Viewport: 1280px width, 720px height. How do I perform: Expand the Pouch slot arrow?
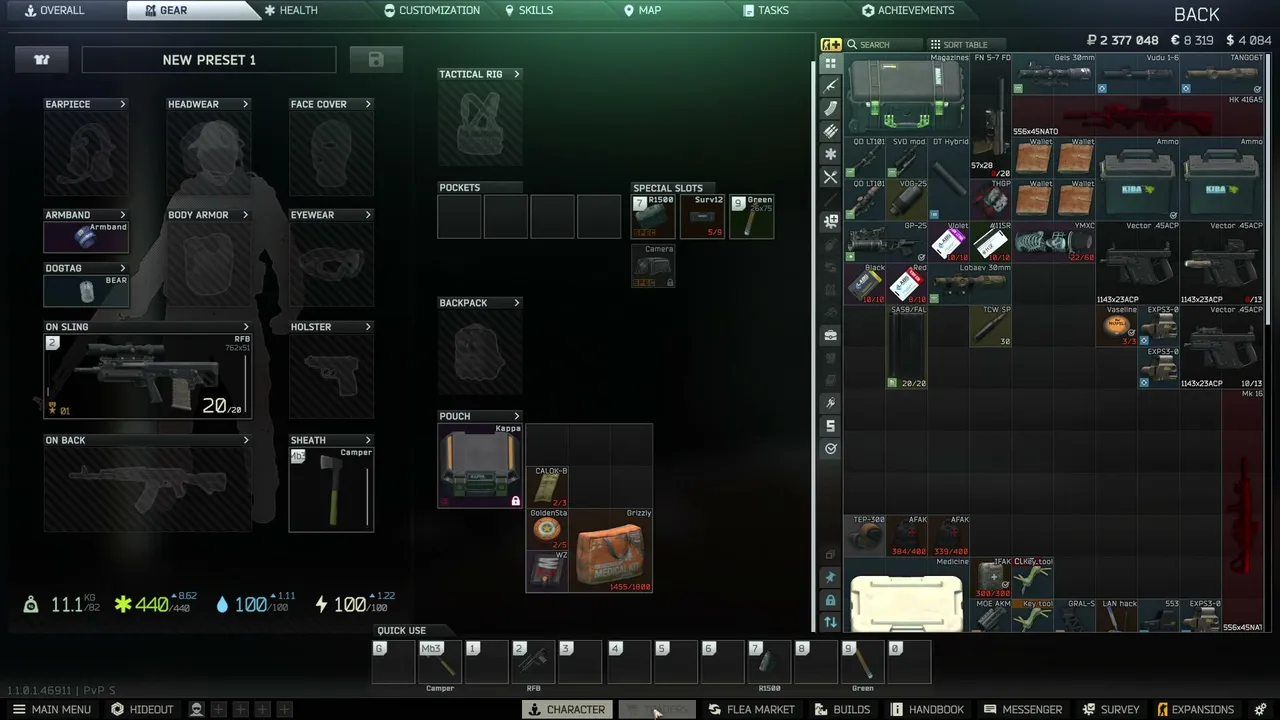(517, 416)
